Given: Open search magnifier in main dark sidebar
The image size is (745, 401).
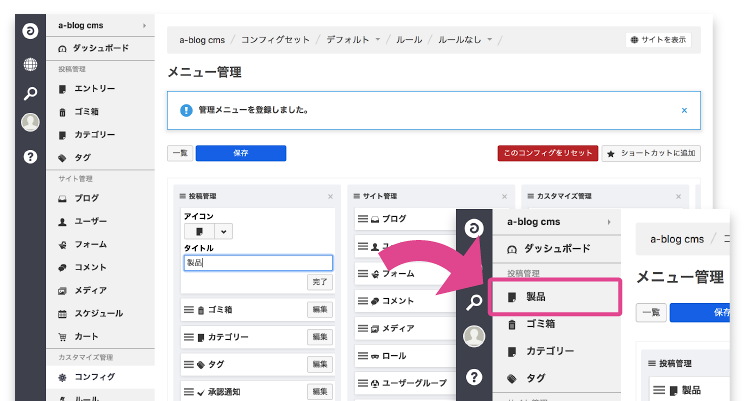Looking at the screenshot, I should tap(30, 93).
